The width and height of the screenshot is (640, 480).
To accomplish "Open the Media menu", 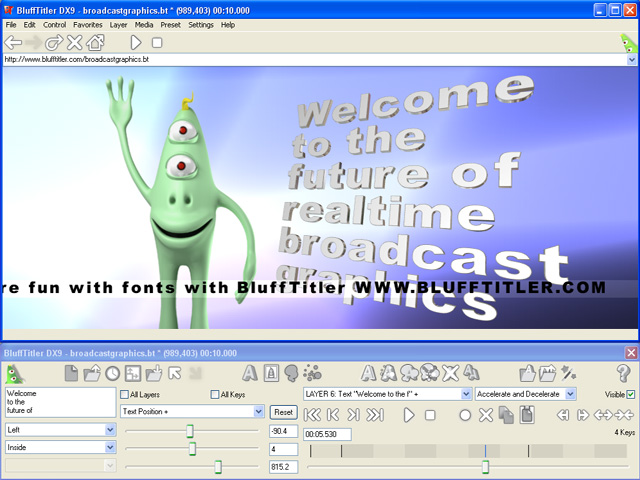I will click(x=144, y=25).
